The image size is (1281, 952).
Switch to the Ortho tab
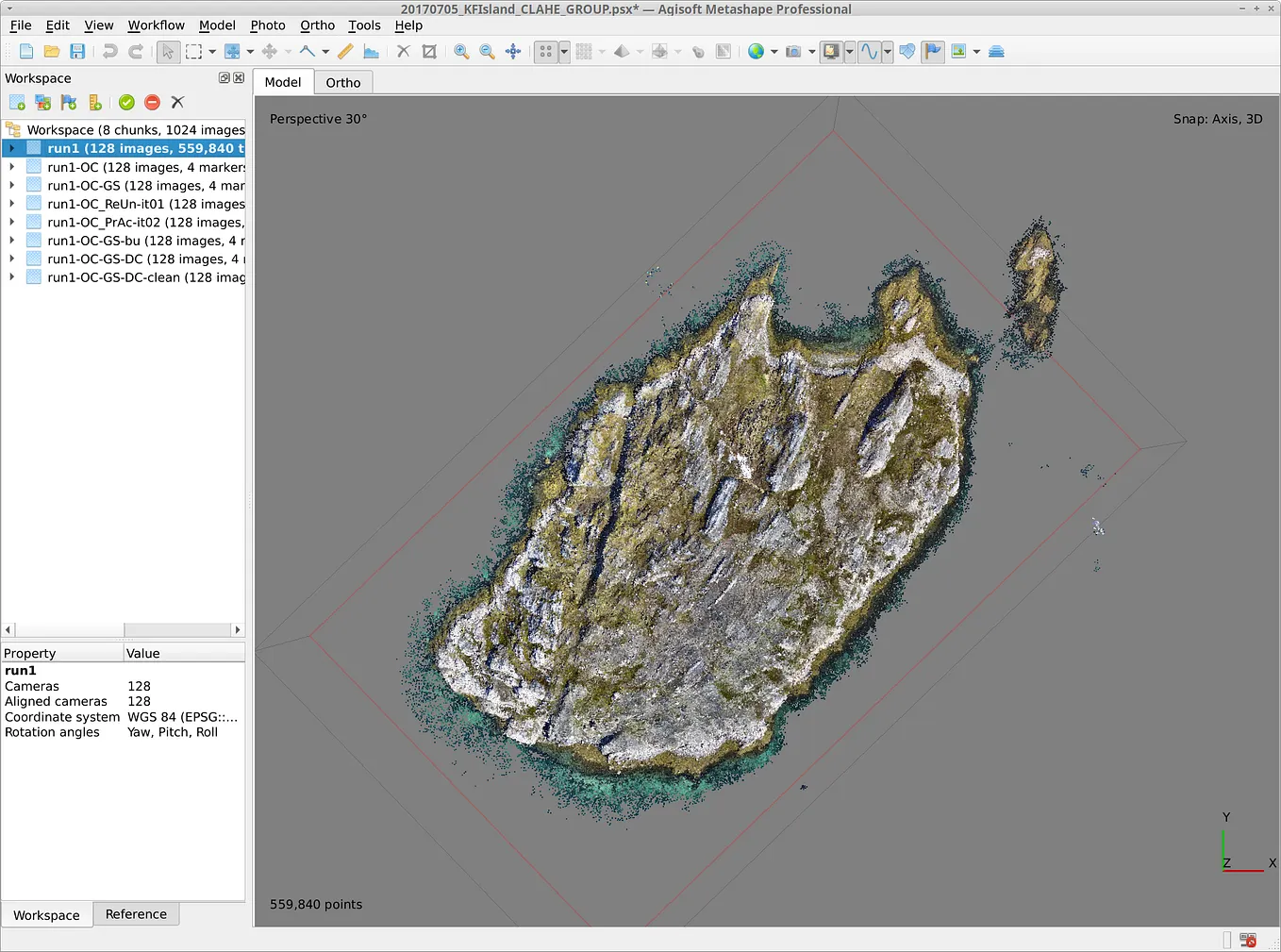(x=342, y=82)
